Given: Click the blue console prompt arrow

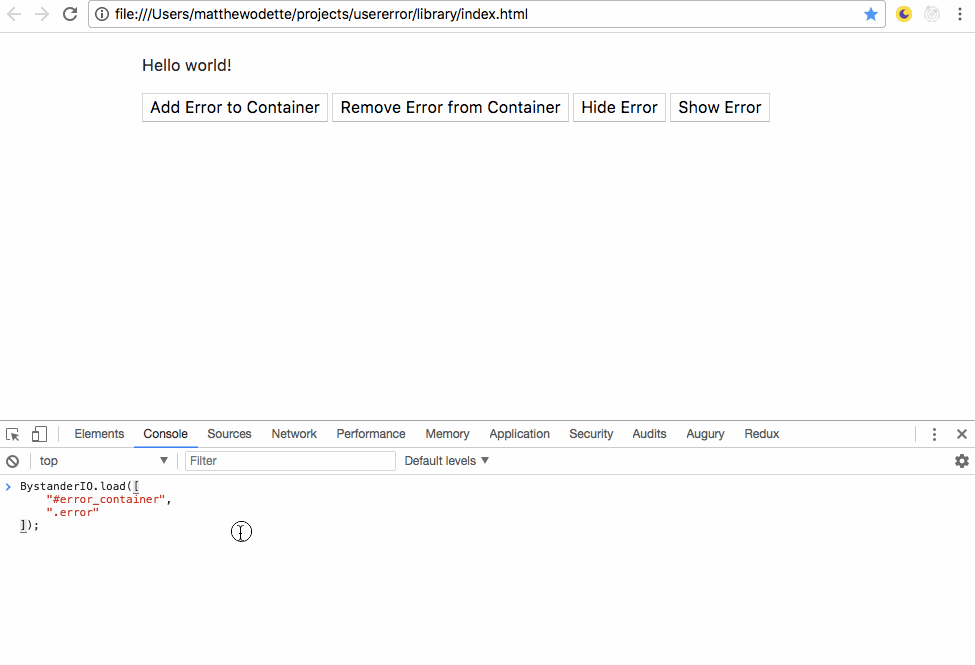Looking at the screenshot, I should pyautogui.click(x=8, y=486).
